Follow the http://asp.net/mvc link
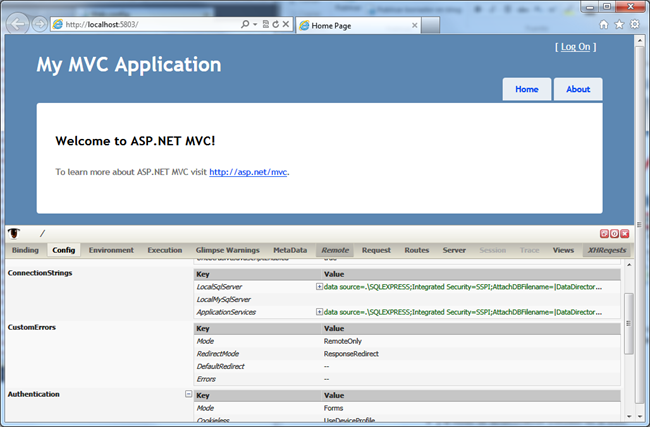This screenshot has height=427, width=650. coord(248,172)
